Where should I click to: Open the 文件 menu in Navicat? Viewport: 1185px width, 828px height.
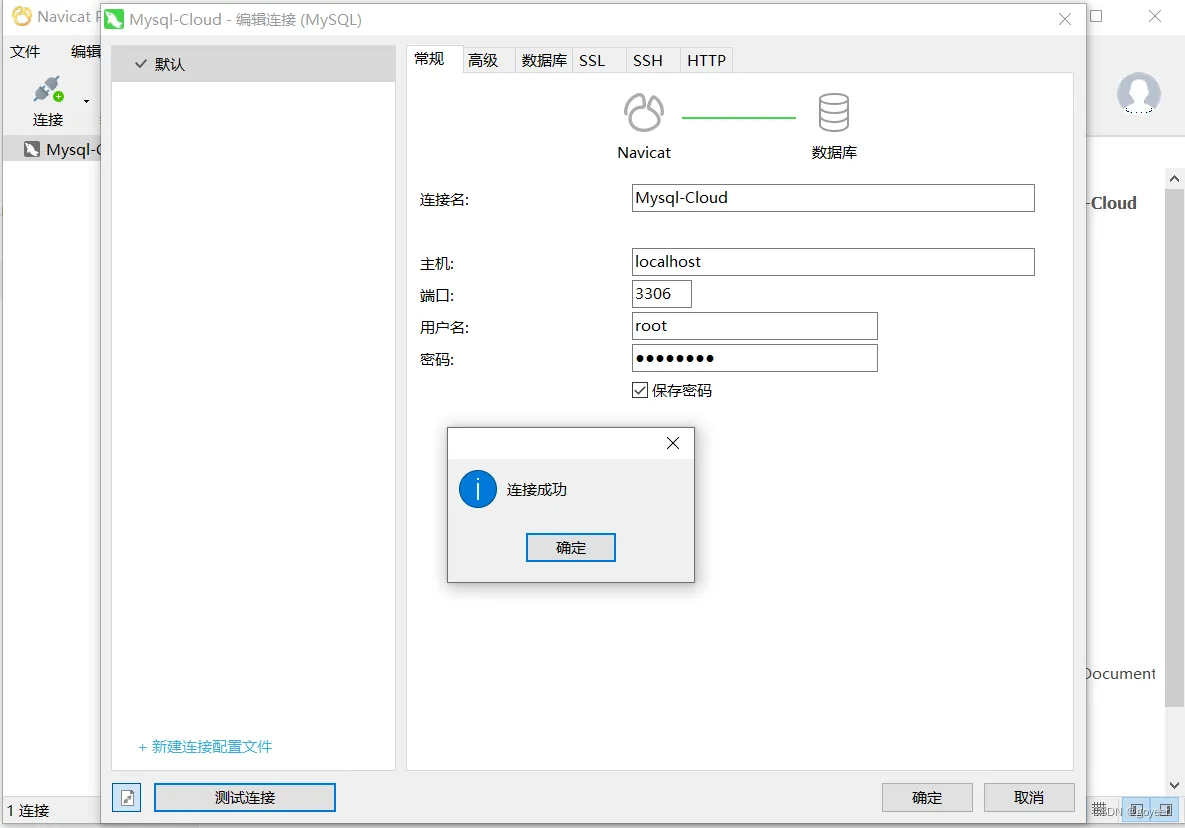[x=25, y=51]
